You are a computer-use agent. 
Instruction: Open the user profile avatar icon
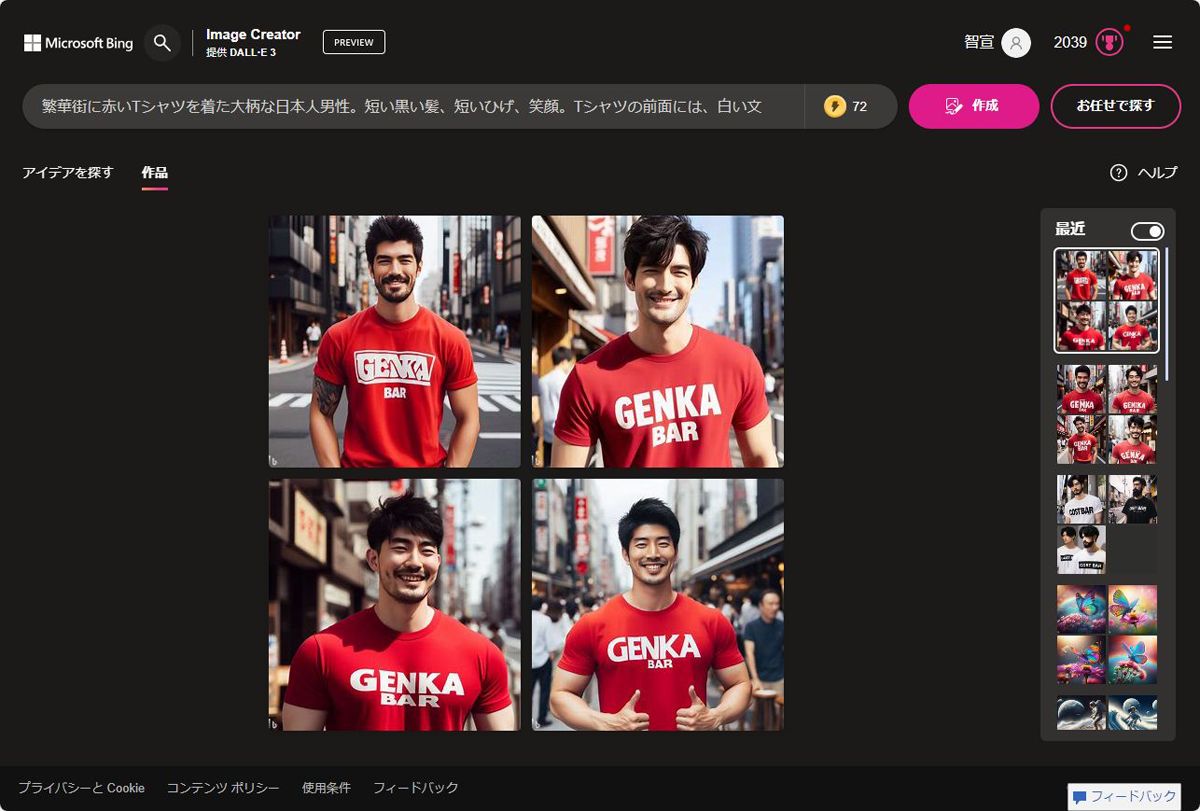pyautogui.click(x=1016, y=43)
